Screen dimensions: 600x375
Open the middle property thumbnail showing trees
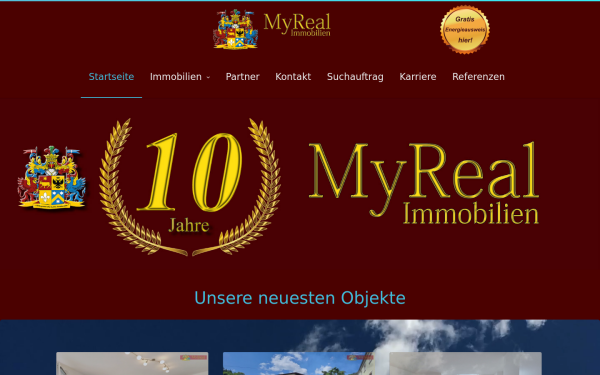point(299,364)
